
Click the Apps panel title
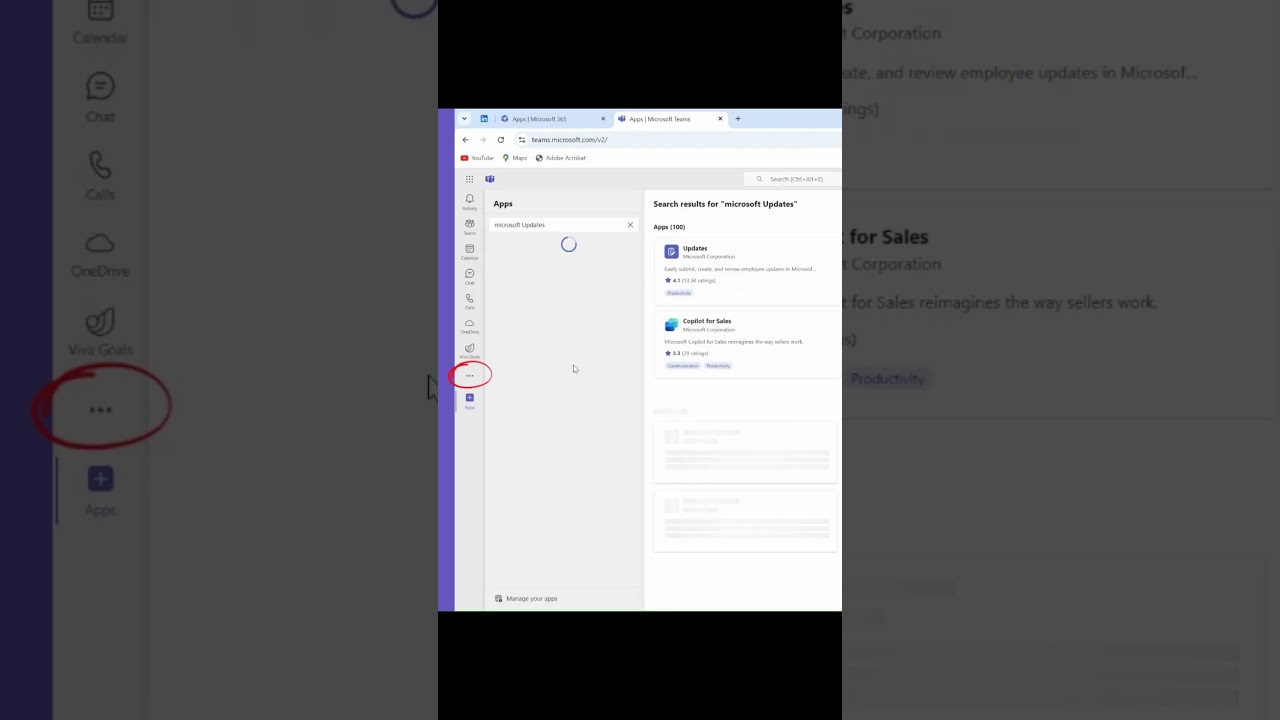click(503, 204)
